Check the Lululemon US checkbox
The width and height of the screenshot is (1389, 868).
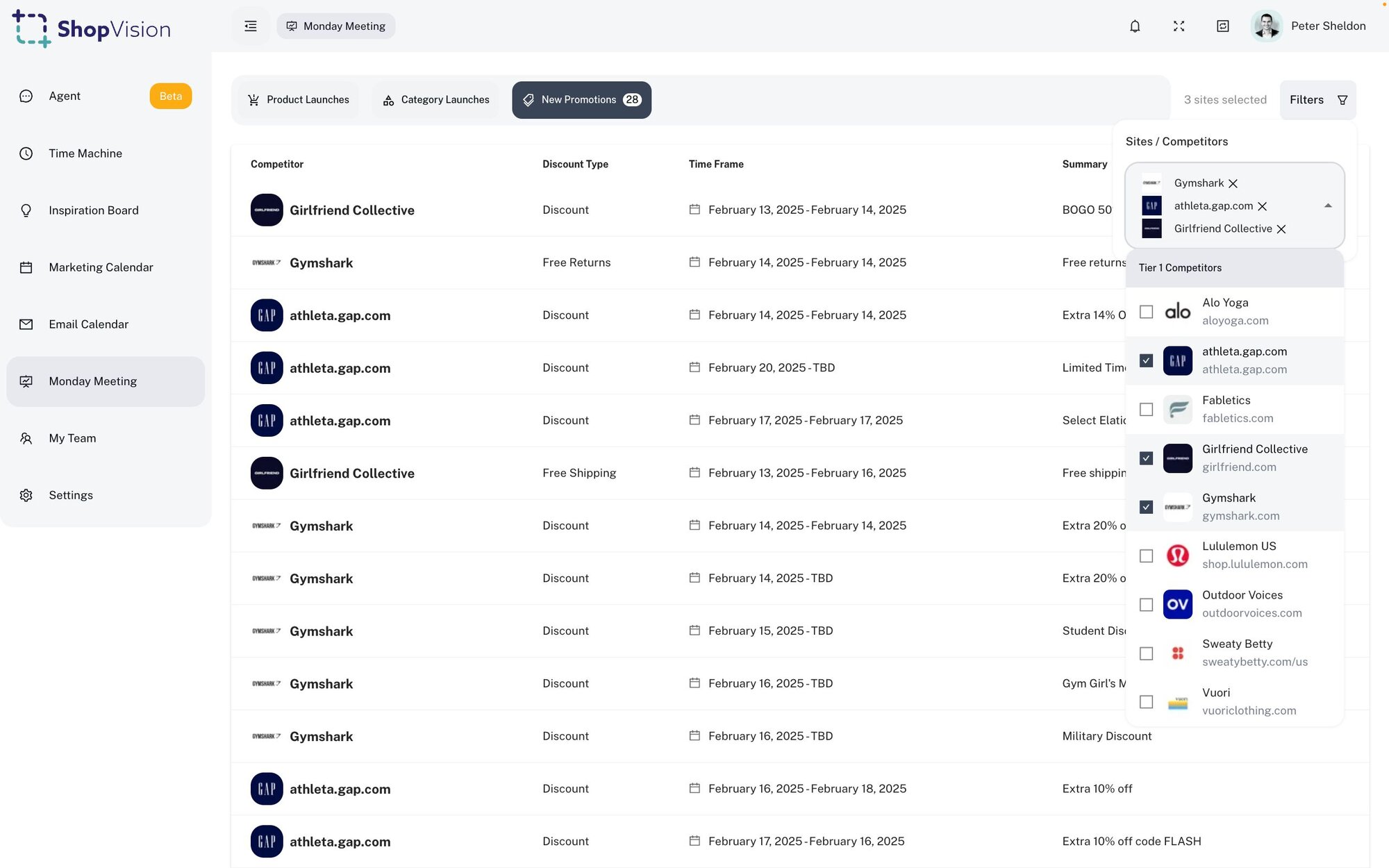pos(1147,556)
